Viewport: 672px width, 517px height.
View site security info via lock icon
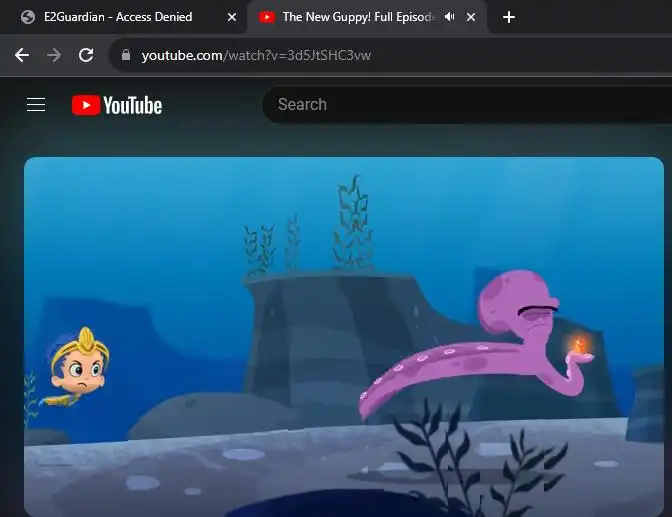click(126, 55)
